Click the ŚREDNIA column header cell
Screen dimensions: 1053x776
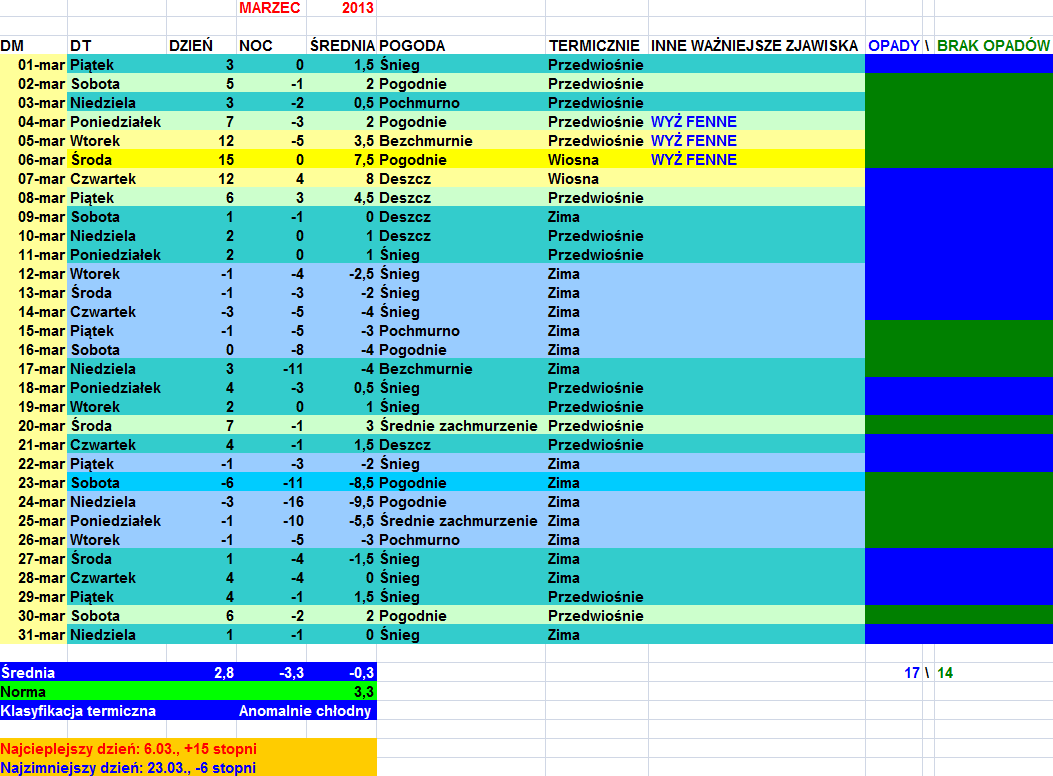point(342,46)
